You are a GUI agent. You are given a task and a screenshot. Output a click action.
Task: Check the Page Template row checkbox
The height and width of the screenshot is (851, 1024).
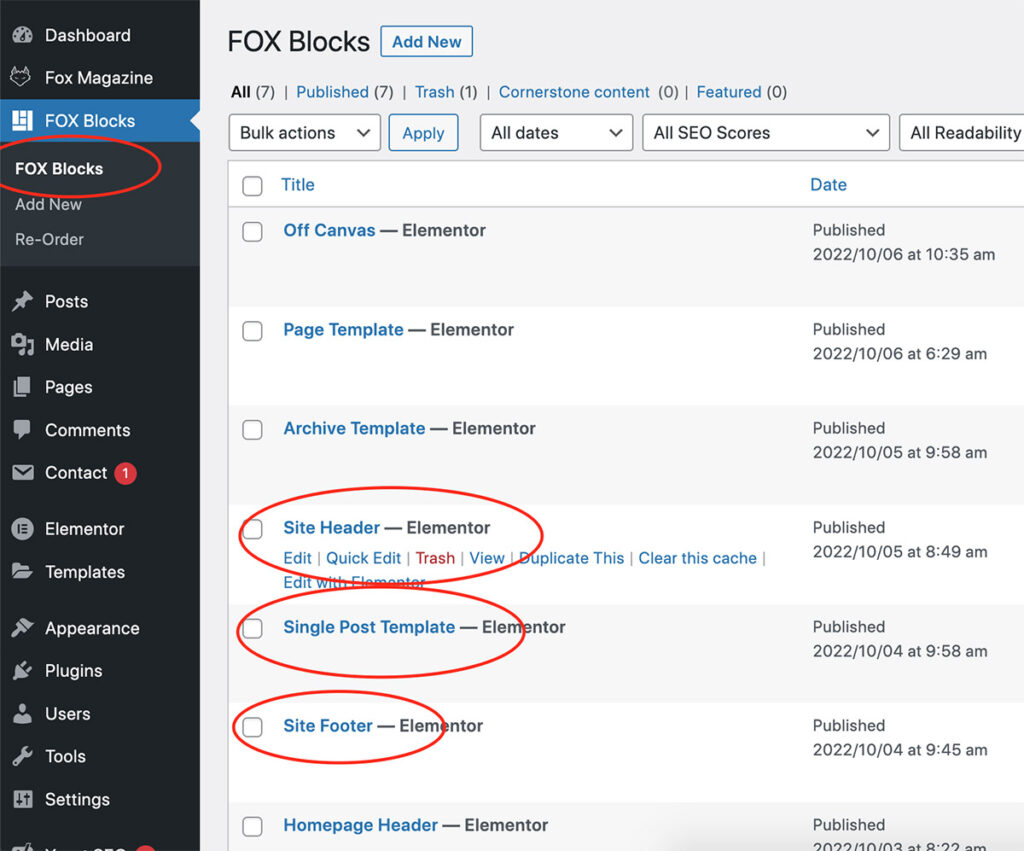coord(252,330)
